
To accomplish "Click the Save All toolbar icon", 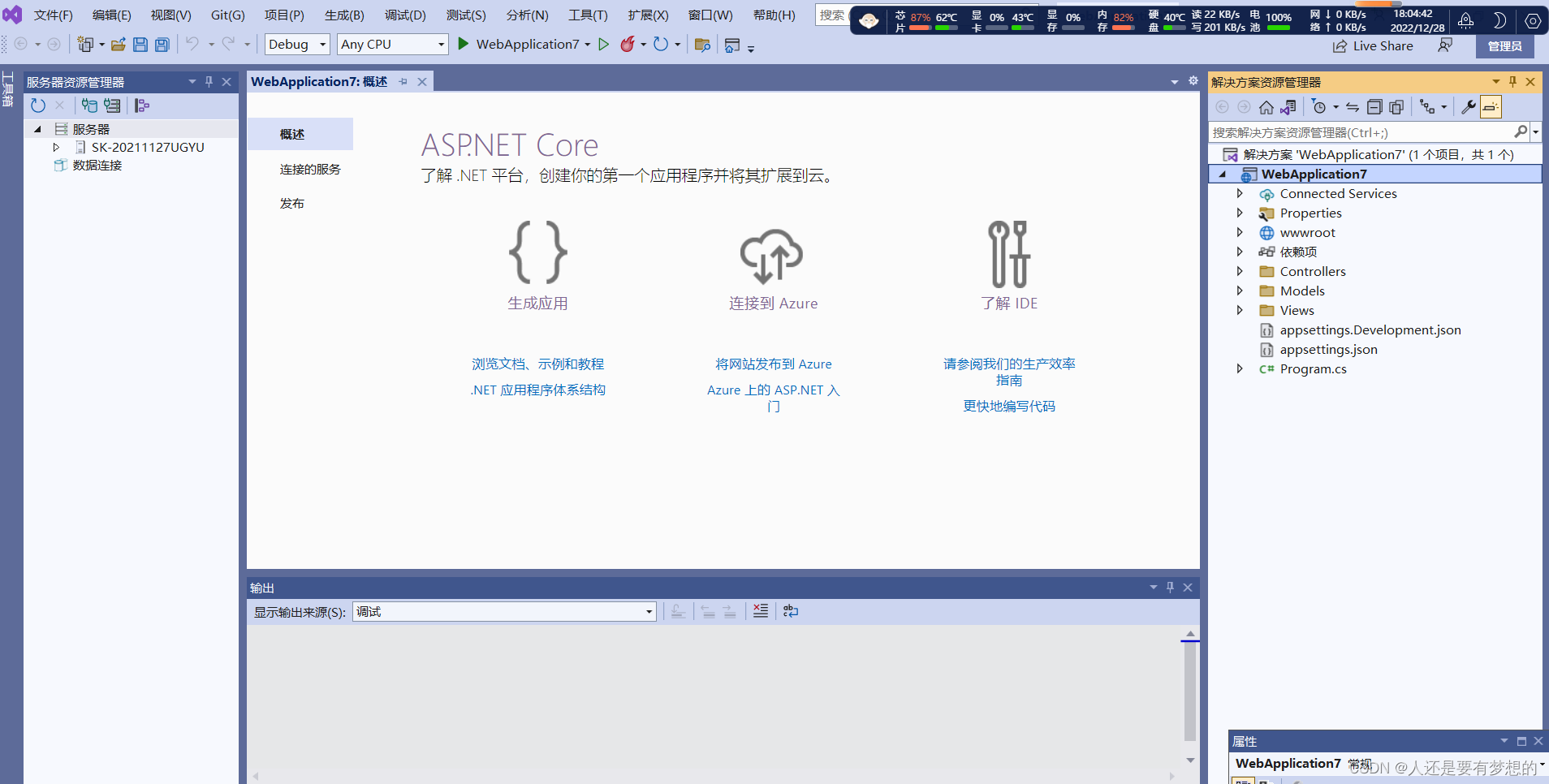I will point(162,45).
